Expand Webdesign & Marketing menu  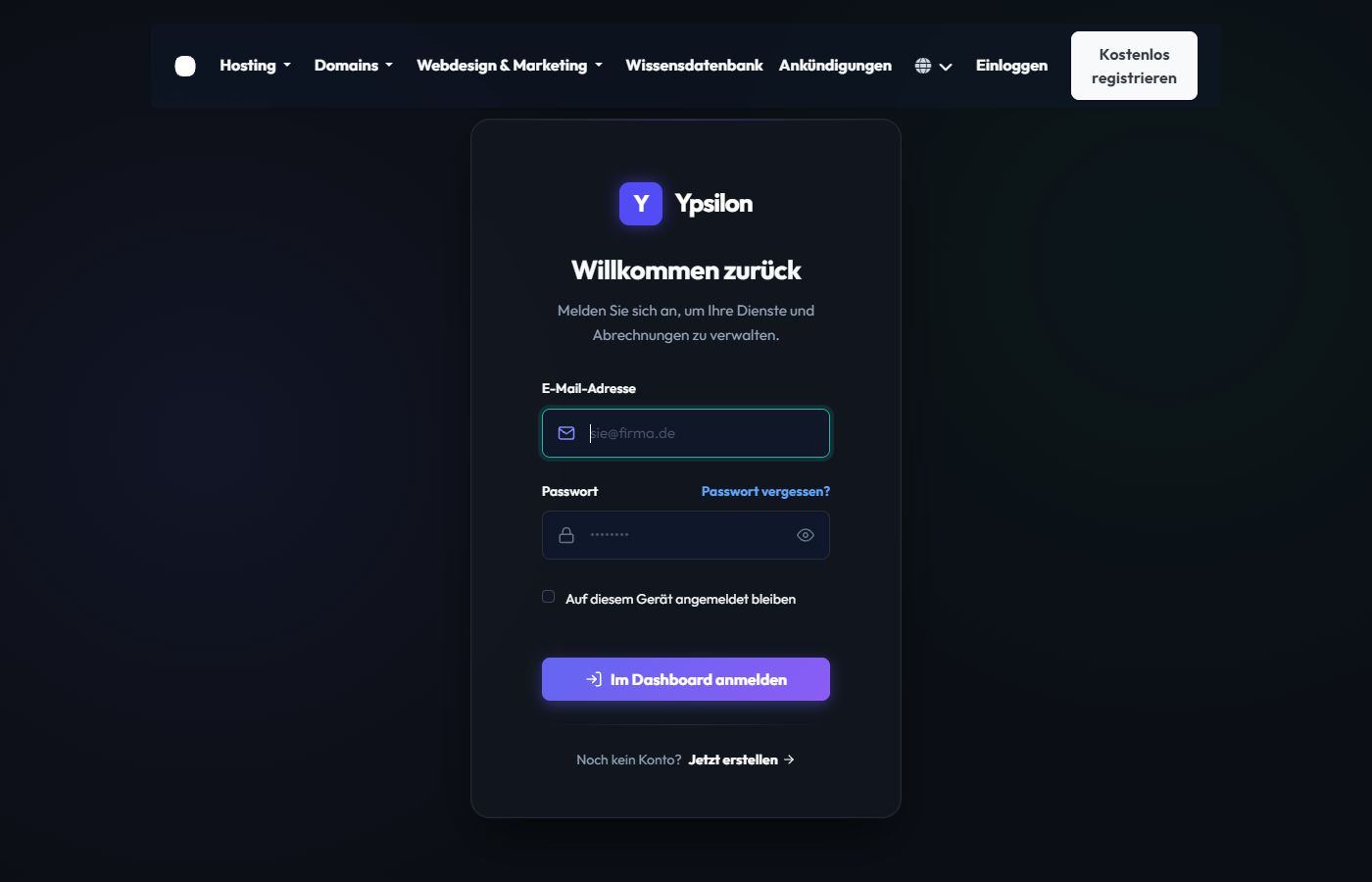pos(510,66)
